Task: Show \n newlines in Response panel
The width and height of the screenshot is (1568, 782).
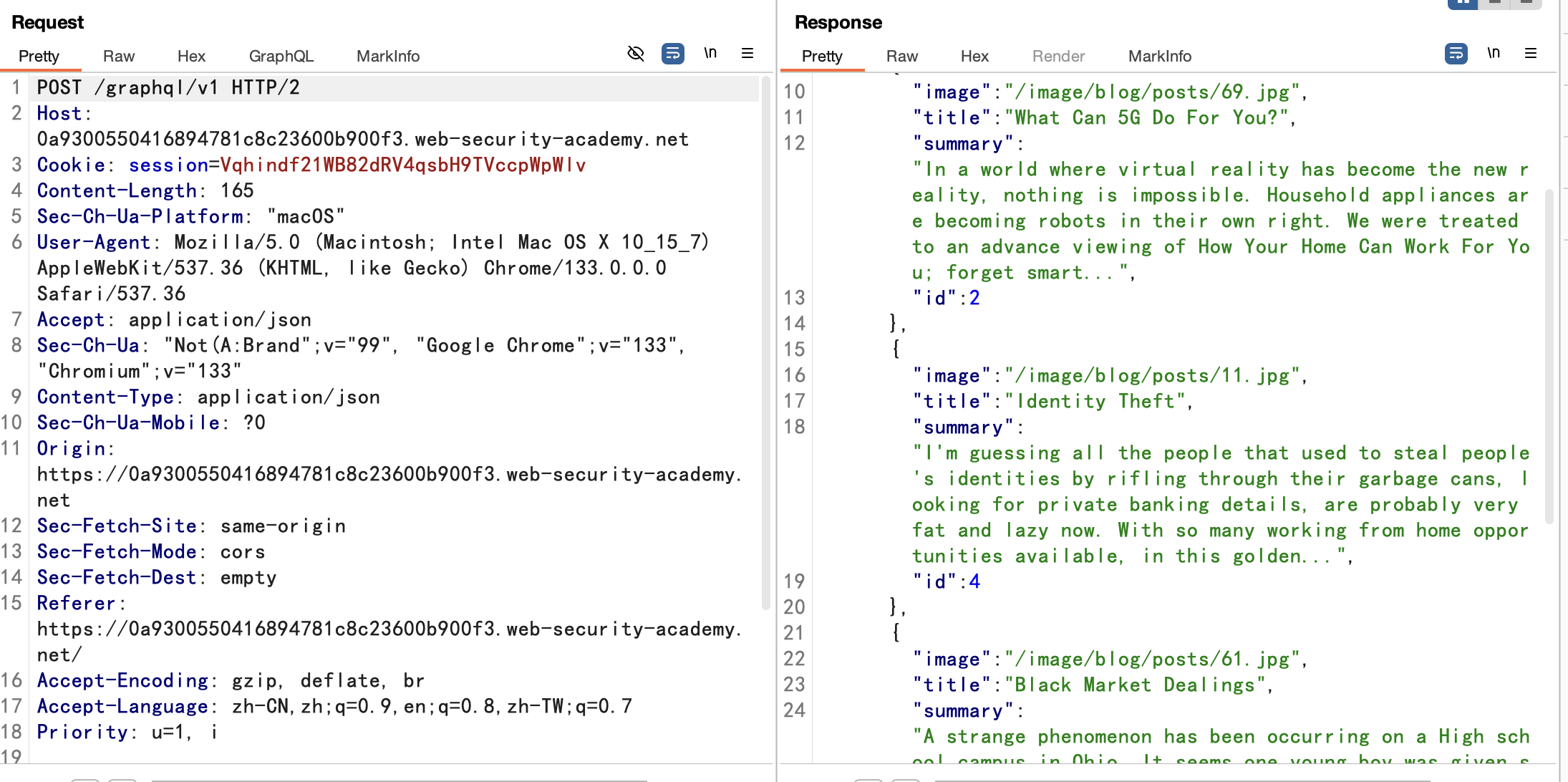Action: point(1493,54)
